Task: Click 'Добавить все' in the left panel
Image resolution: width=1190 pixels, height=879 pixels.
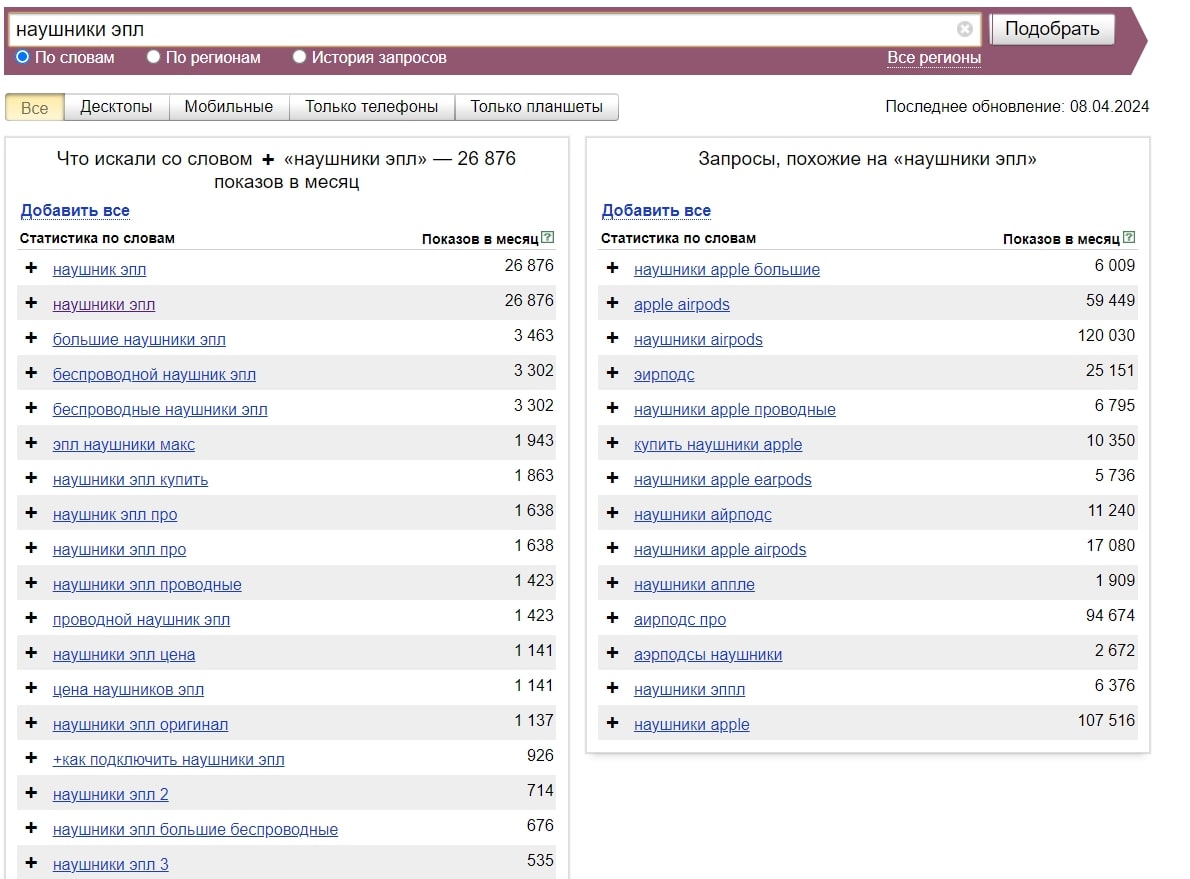Action: (x=75, y=210)
